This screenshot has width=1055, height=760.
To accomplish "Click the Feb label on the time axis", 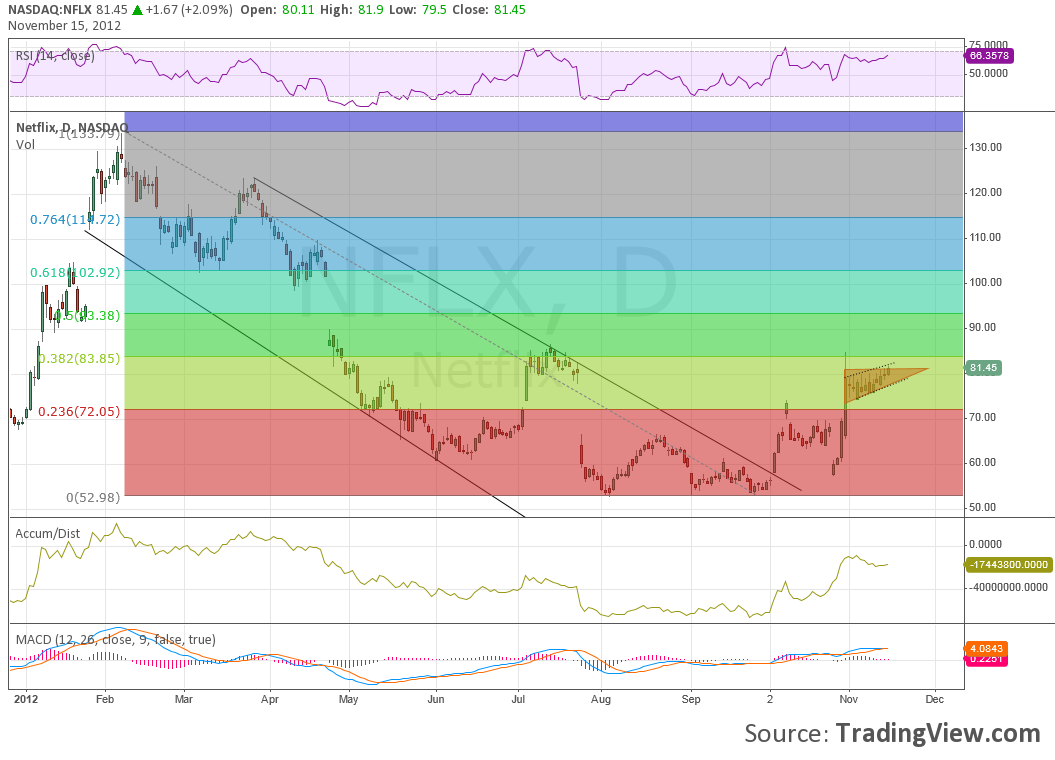I will (105, 699).
